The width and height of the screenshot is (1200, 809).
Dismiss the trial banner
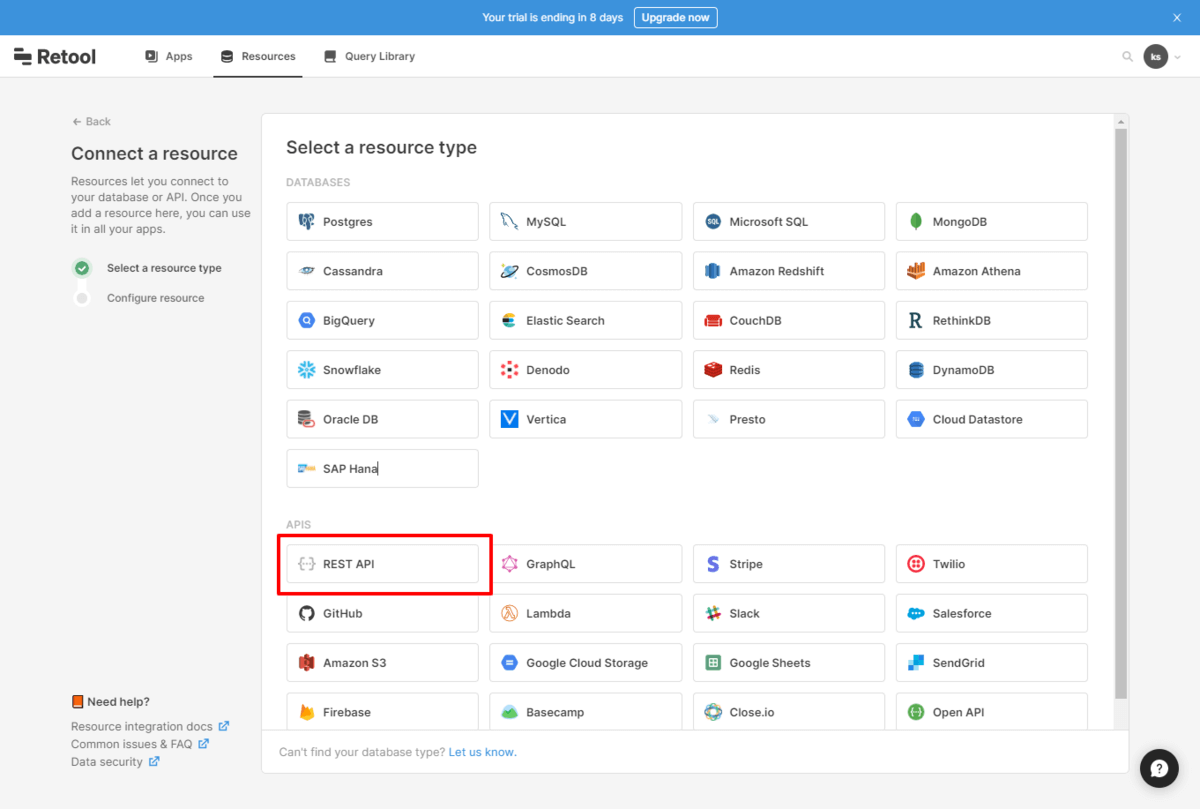[1177, 18]
